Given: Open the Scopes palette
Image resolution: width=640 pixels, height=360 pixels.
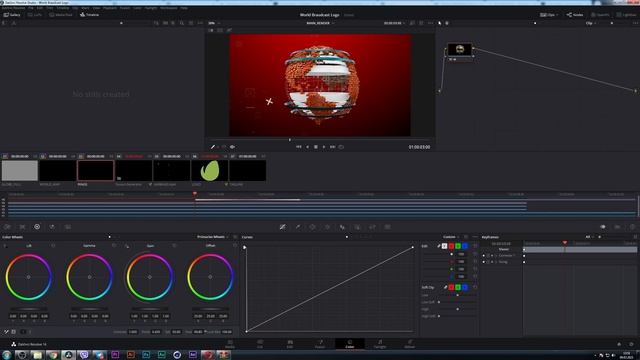Looking at the screenshot, I should 618,227.
